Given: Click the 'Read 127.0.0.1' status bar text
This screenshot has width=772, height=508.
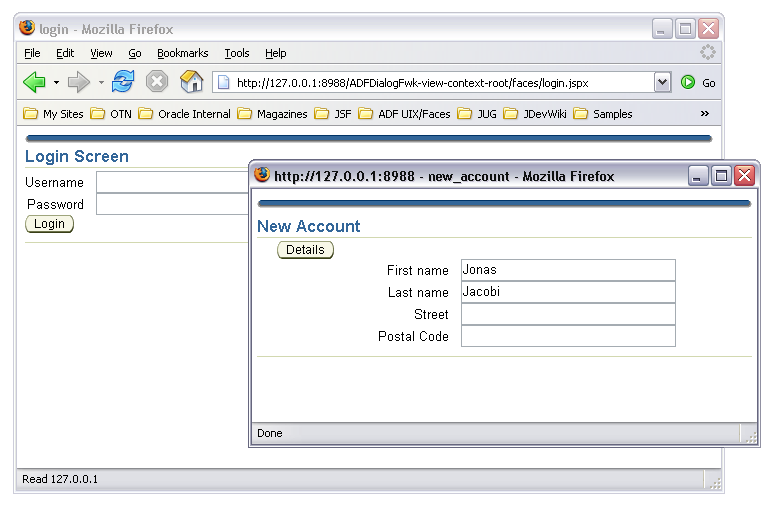Looking at the screenshot, I should [x=60, y=479].
